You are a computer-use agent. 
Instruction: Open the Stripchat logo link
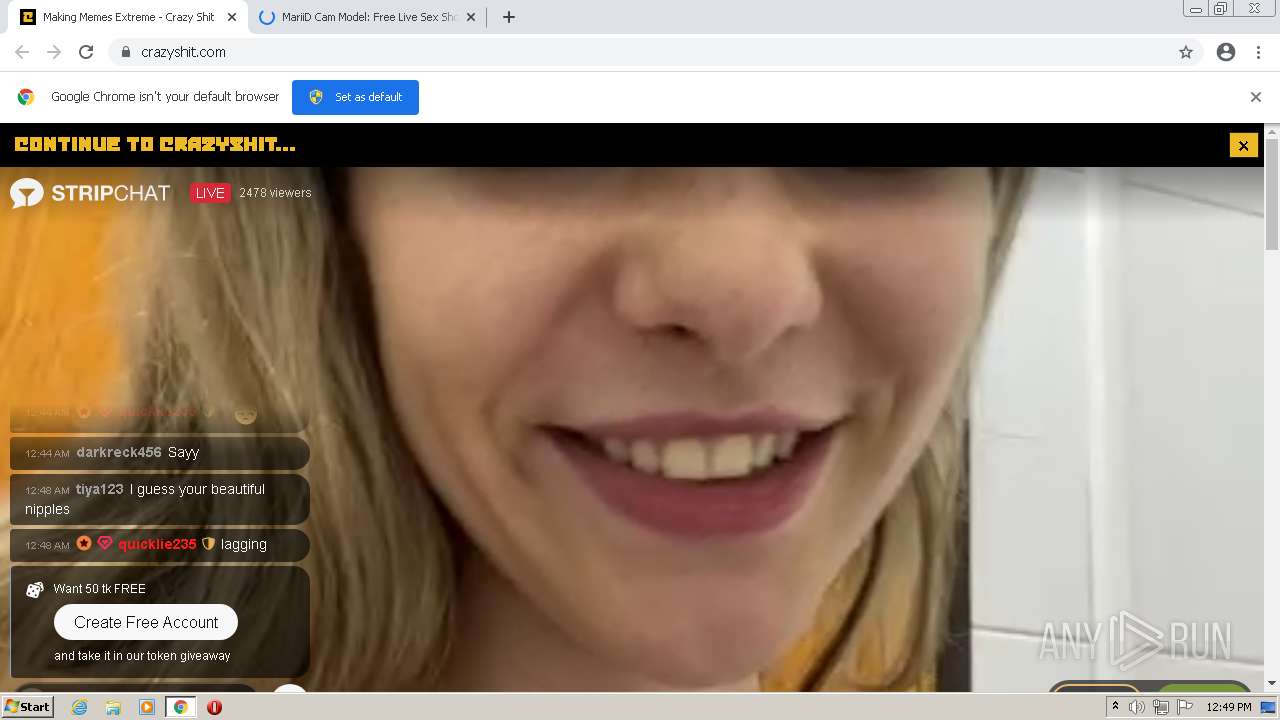click(90, 193)
